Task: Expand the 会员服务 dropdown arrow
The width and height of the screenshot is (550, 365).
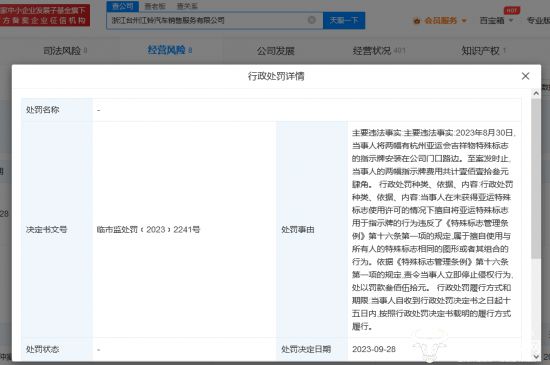Action: 464,21
